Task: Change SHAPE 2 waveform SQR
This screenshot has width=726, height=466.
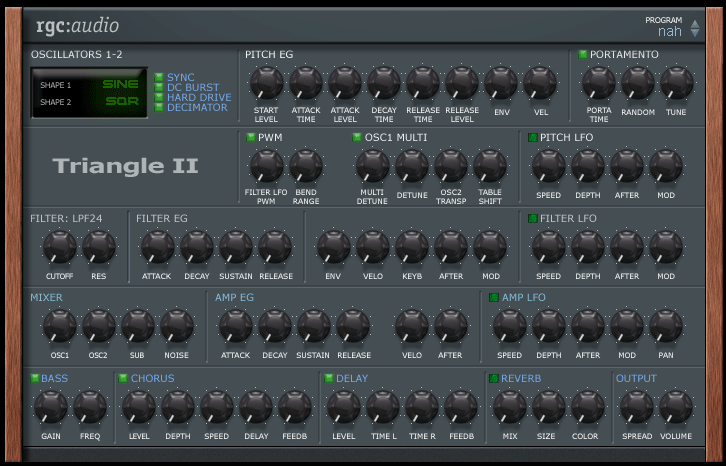Action: (x=122, y=101)
